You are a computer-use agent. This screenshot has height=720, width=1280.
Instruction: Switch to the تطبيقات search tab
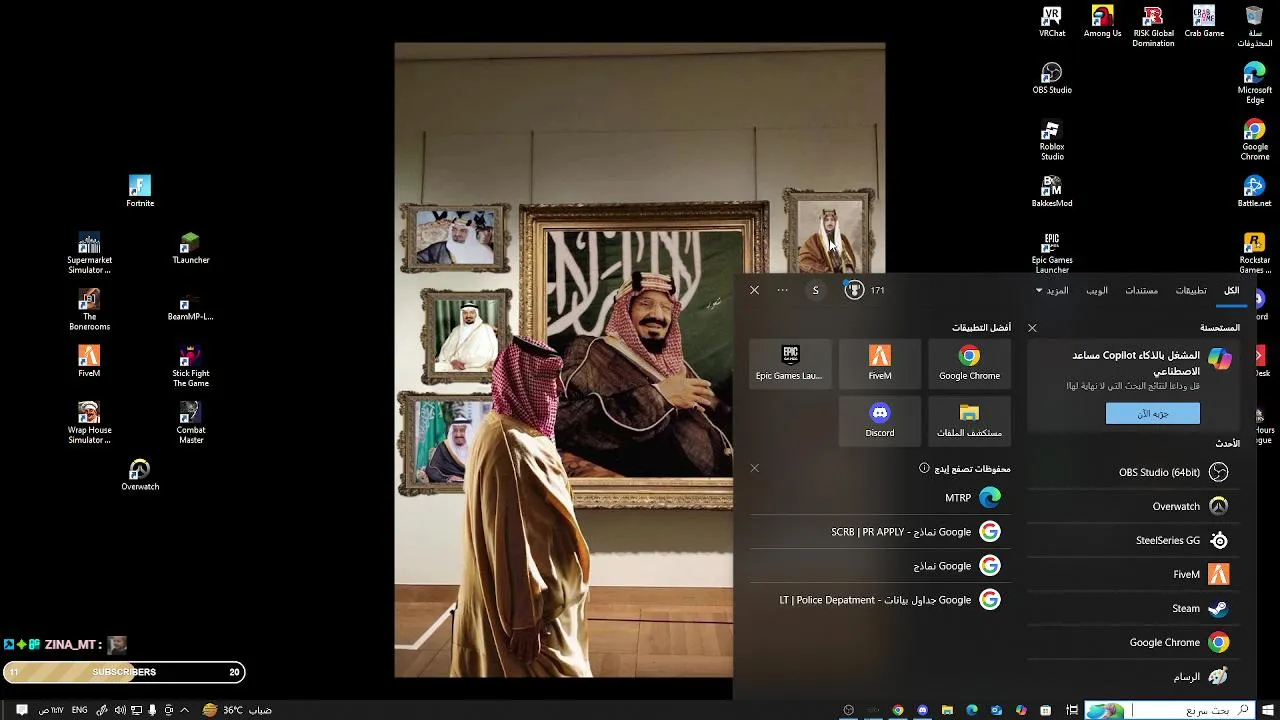tap(1190, 290)
